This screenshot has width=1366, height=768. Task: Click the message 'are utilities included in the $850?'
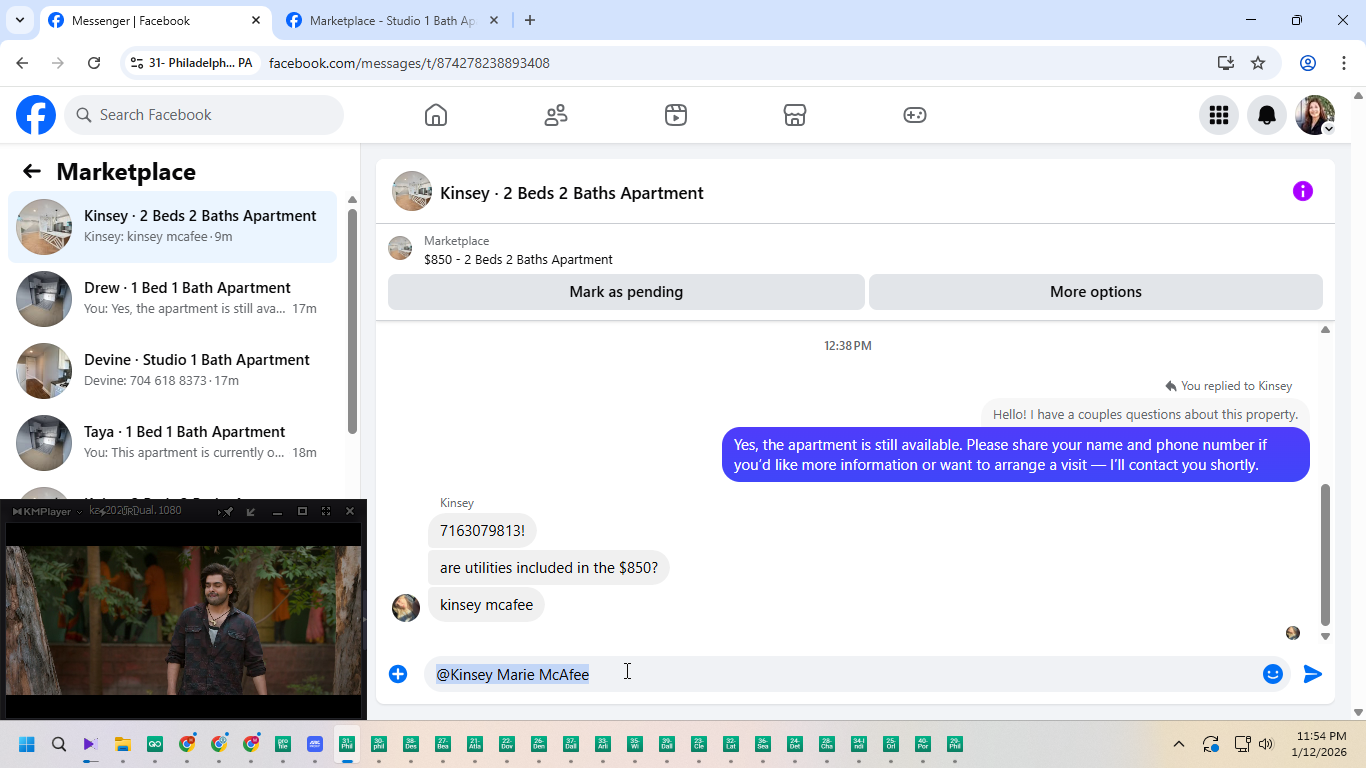(549, 567)
